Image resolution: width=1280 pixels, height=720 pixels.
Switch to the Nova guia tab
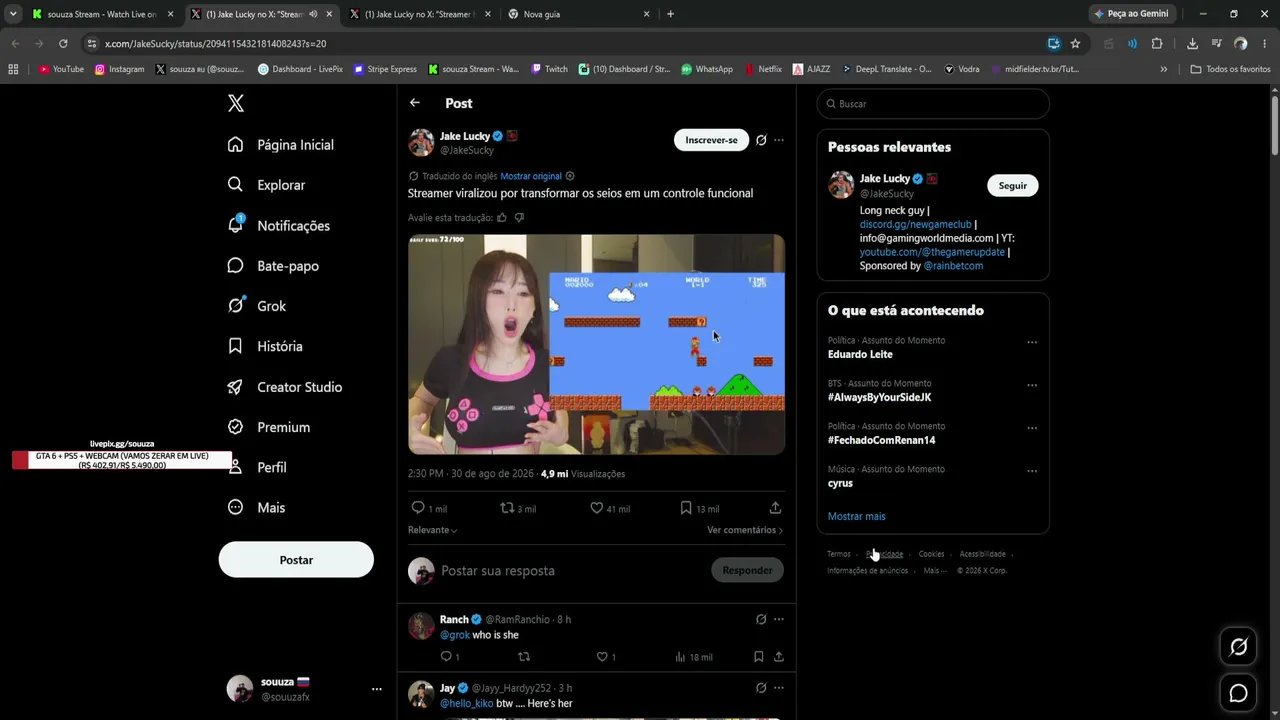578,14
